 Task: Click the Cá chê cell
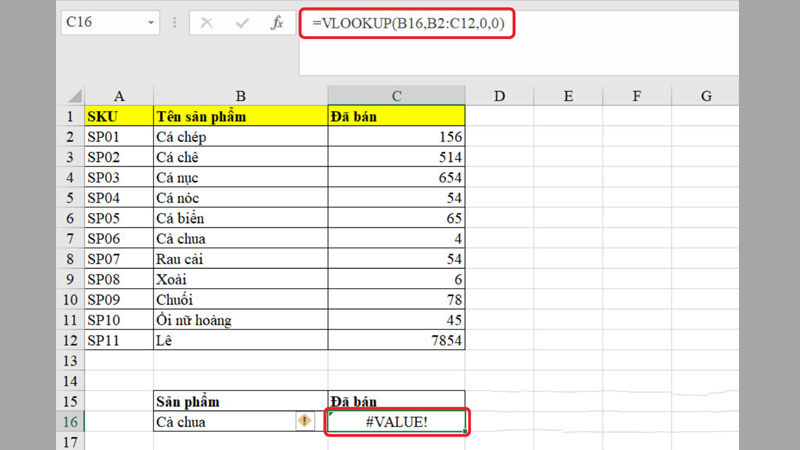pyautogui.click(x=240, y=157)
